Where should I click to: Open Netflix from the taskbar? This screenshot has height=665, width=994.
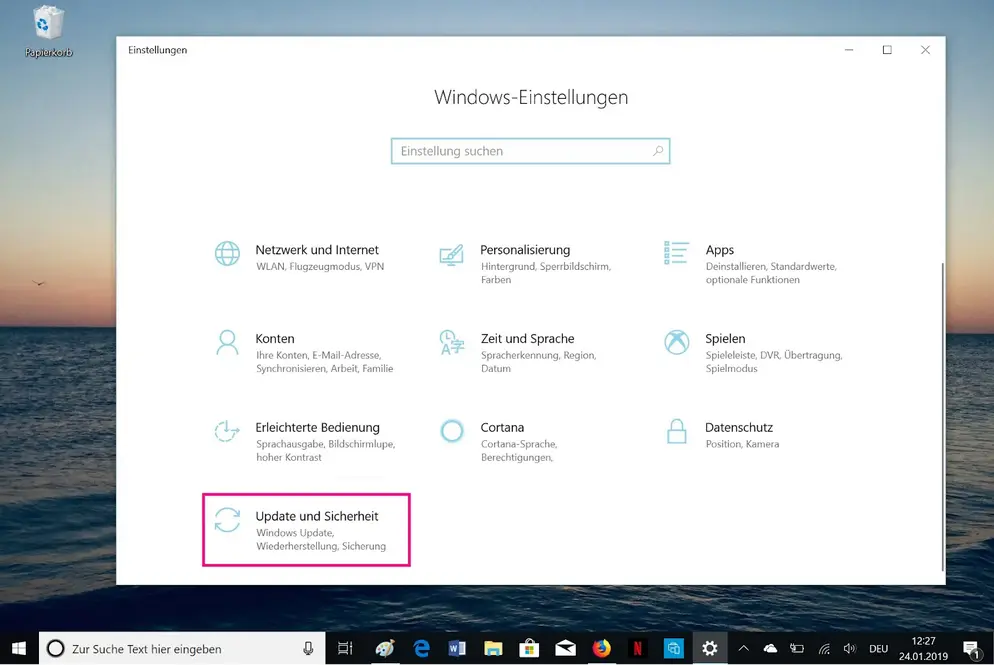click(637, 649)
